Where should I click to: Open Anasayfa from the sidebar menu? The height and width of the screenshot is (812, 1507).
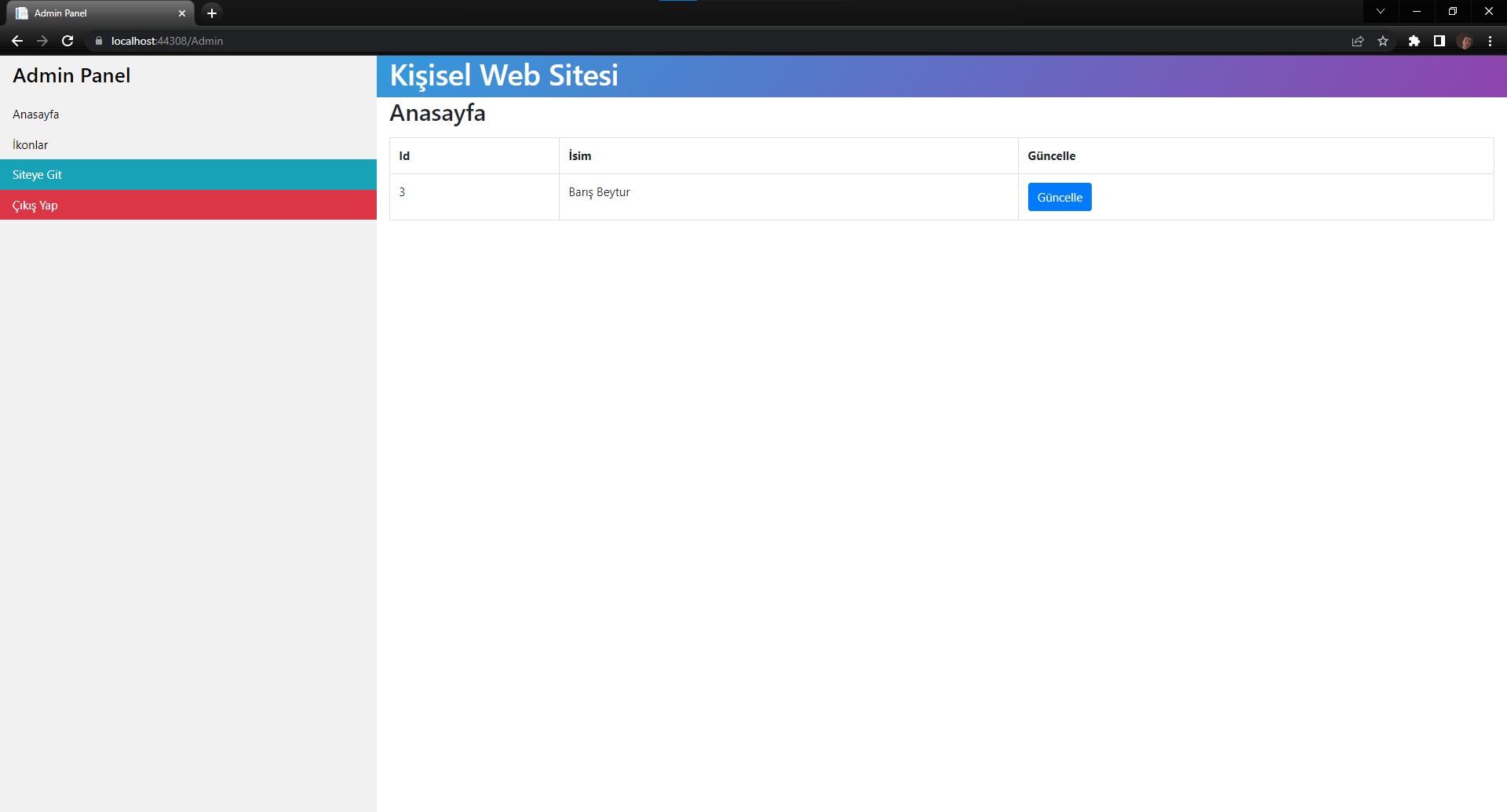coord(35,114)
